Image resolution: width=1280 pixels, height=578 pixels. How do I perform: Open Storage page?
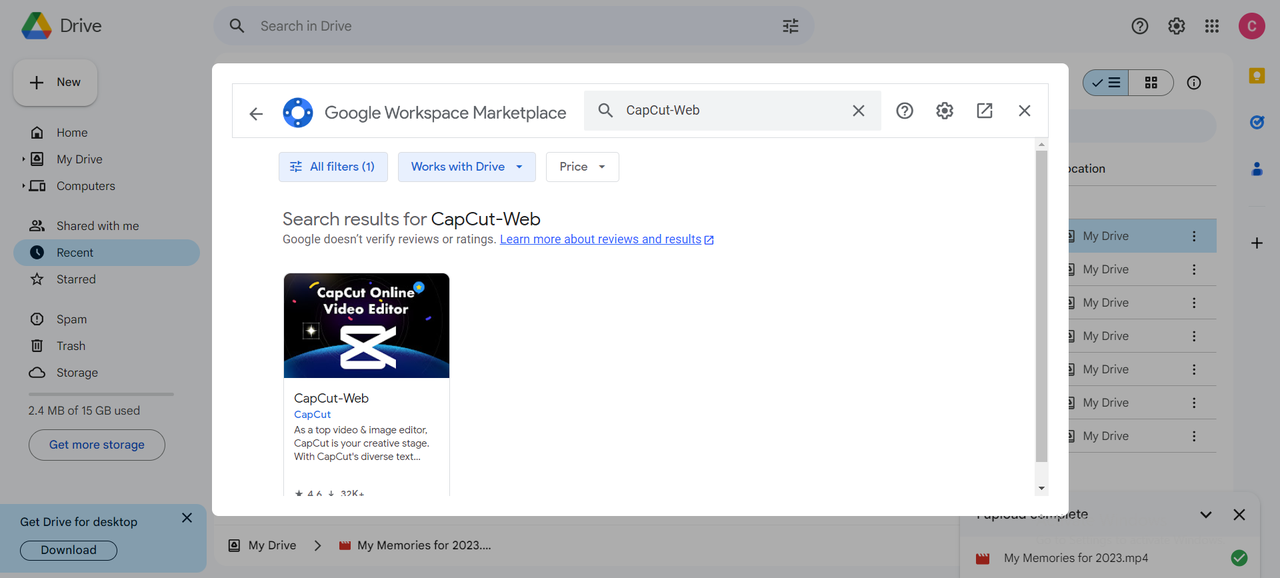[x=77, y=373]
